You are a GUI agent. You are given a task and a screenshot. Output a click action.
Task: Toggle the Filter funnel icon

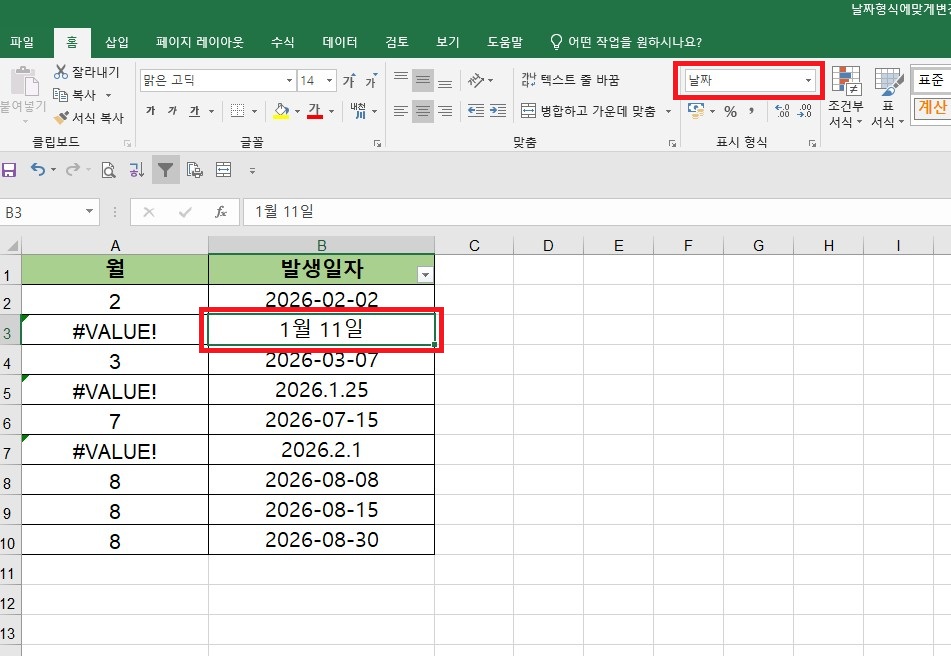[x=166, y=170]
